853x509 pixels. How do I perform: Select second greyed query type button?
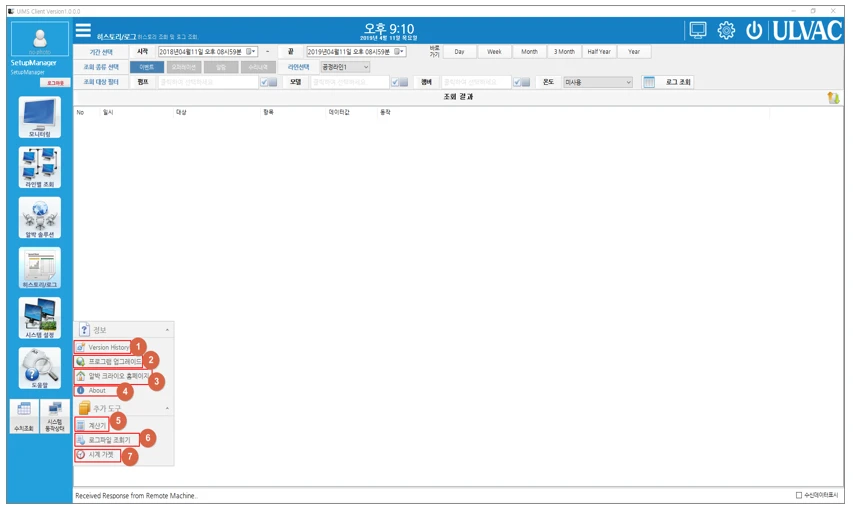pos(184,67)
